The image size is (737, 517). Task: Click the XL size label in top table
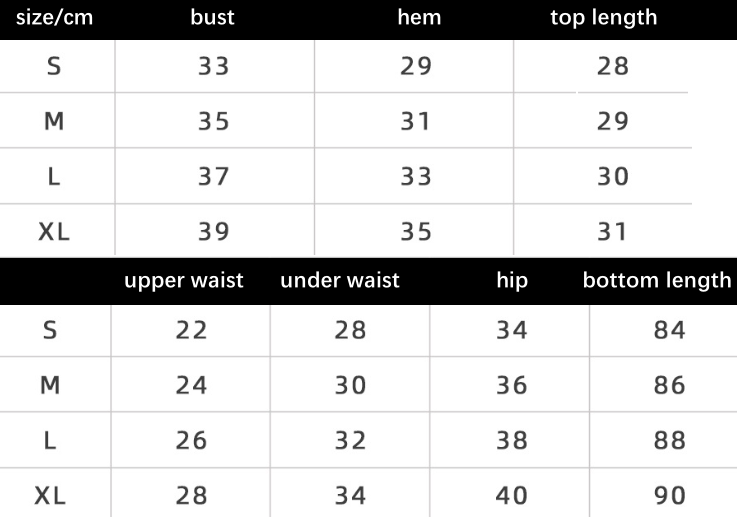[x=54, y=232]
